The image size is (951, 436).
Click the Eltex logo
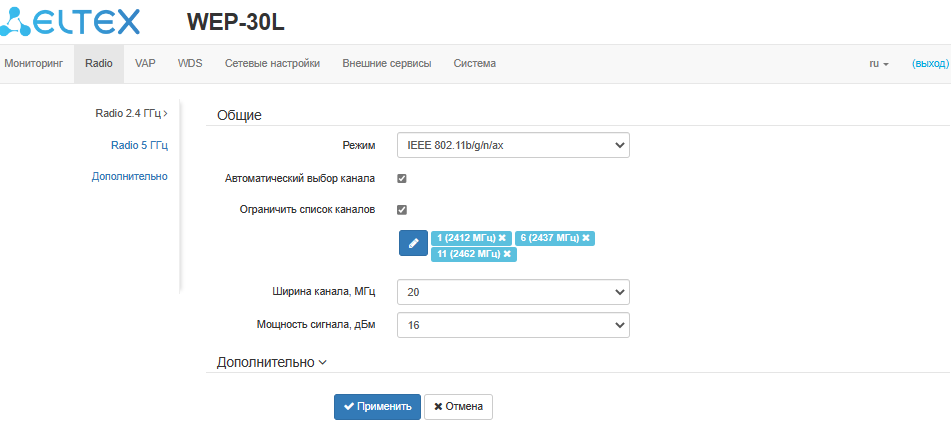(72, 21)
